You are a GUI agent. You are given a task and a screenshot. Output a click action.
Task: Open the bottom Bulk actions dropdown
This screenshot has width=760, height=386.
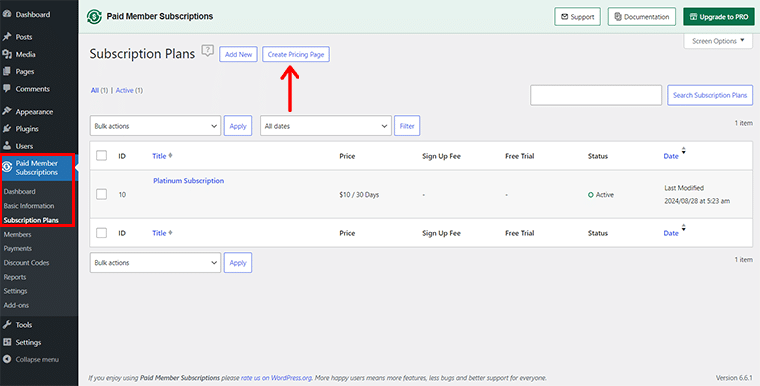(155, 263)
